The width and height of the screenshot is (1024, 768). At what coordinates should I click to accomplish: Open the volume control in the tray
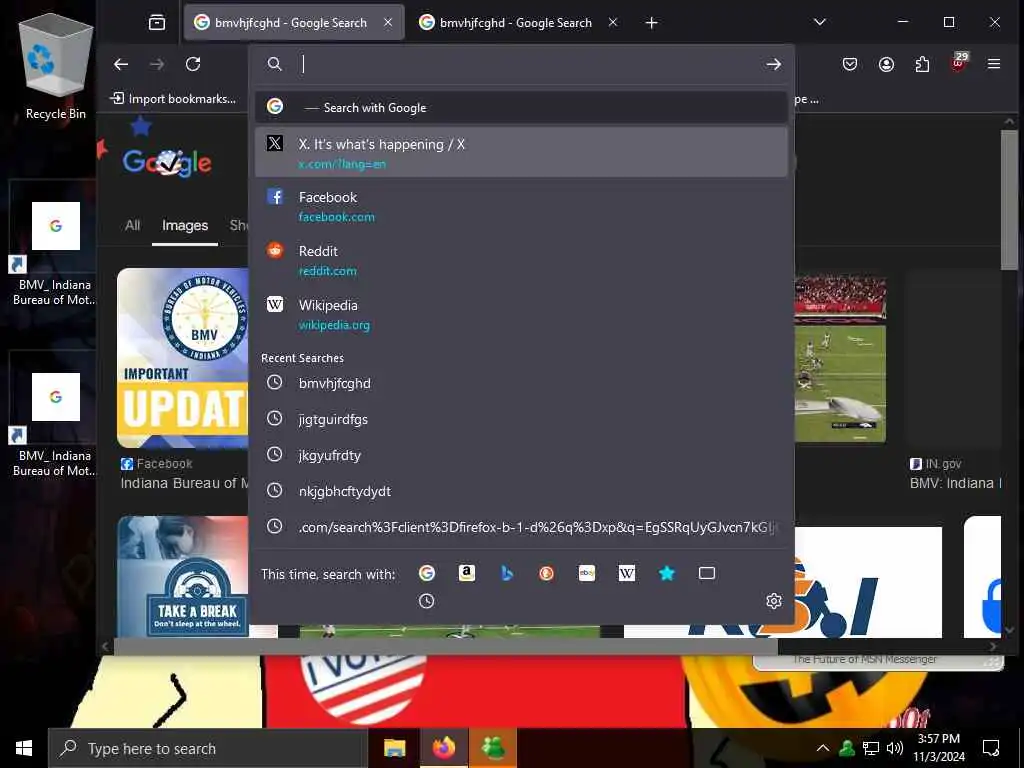[x=895, y=748]
